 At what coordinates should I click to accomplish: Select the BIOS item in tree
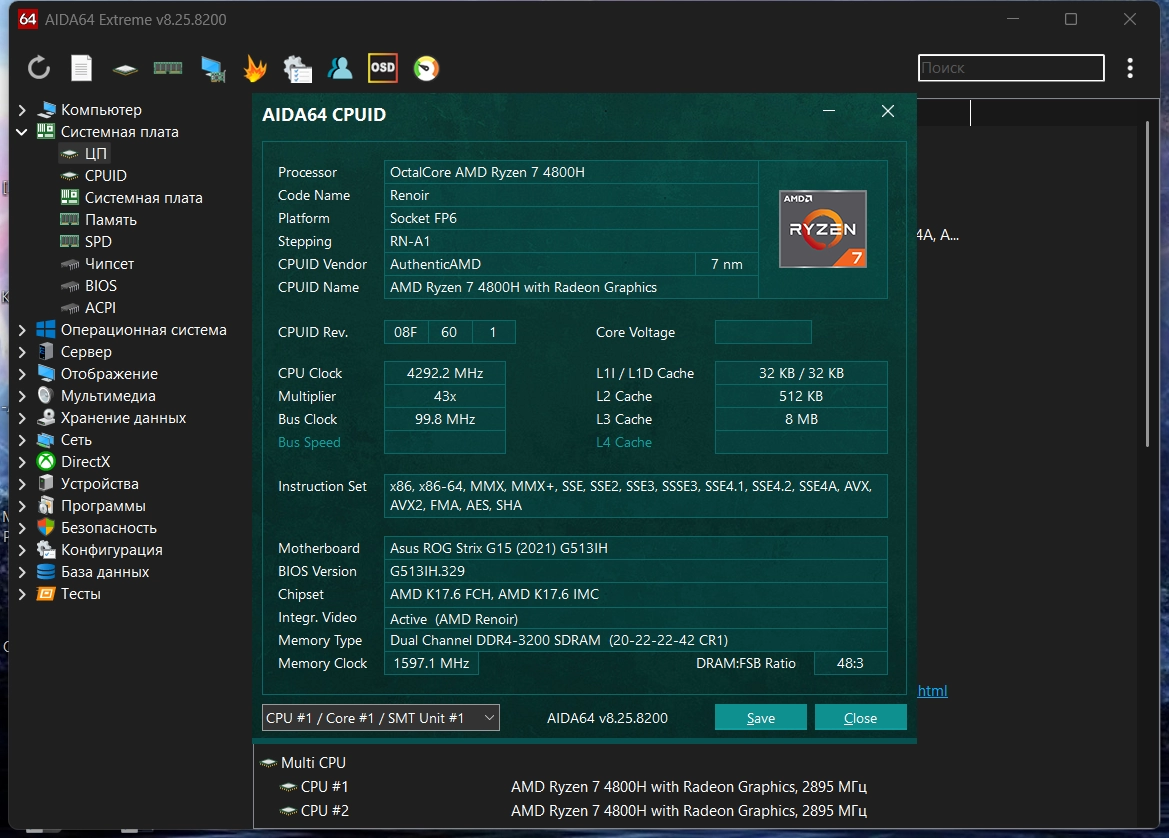click(x=100, y=286)
